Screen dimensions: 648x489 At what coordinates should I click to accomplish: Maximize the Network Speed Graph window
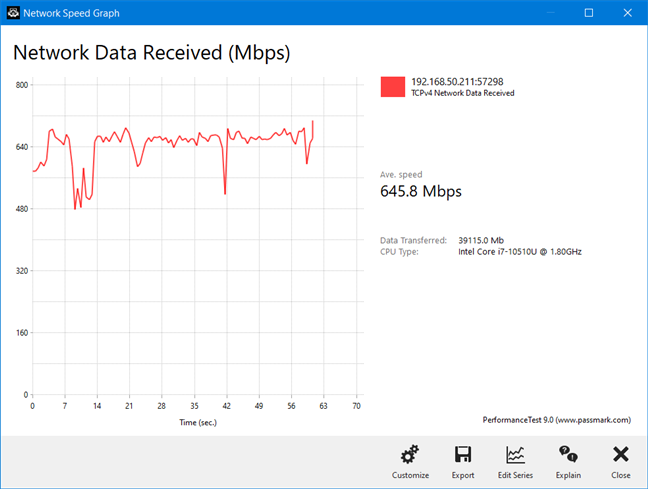tap(589, 13)
